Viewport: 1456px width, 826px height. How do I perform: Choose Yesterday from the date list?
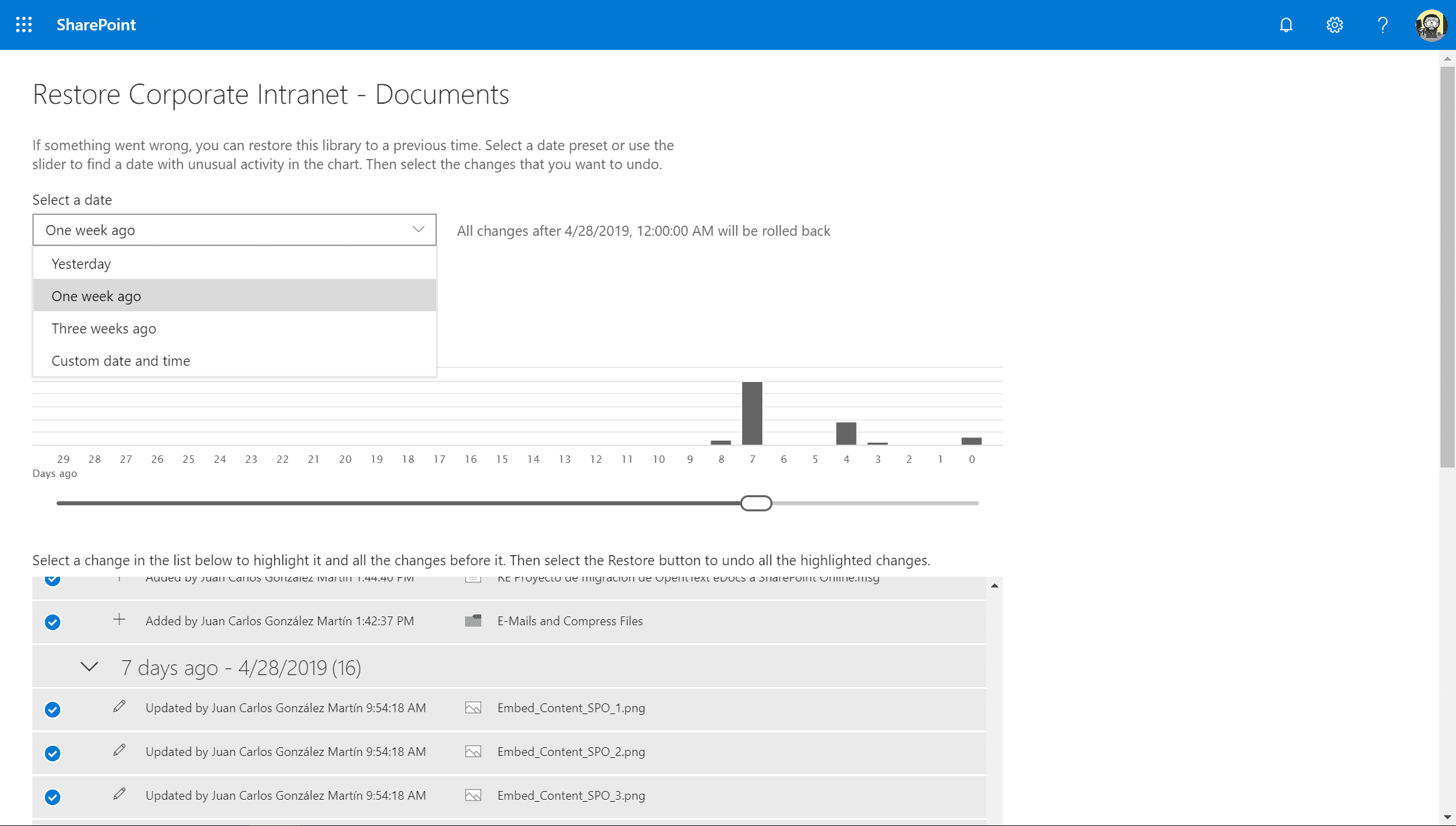(235, 263)
